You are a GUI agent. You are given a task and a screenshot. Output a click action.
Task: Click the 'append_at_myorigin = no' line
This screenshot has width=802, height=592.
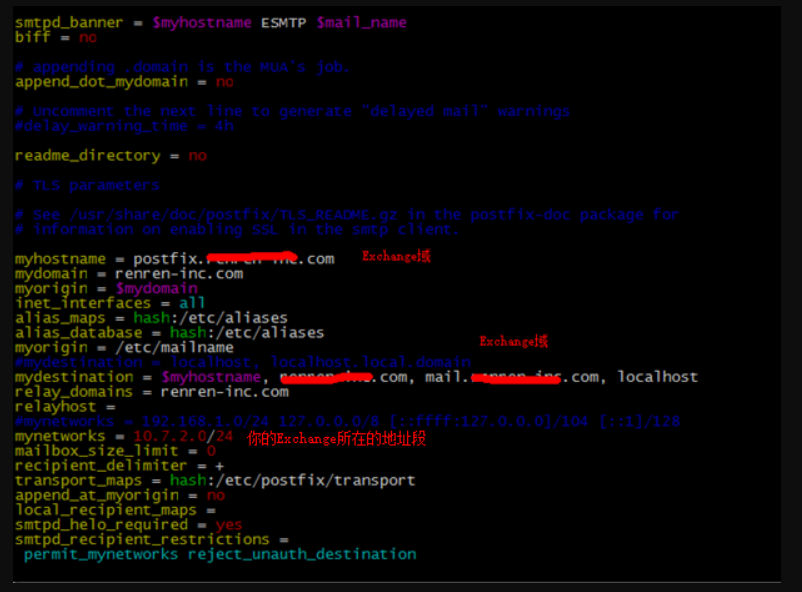tap(120, 496)
